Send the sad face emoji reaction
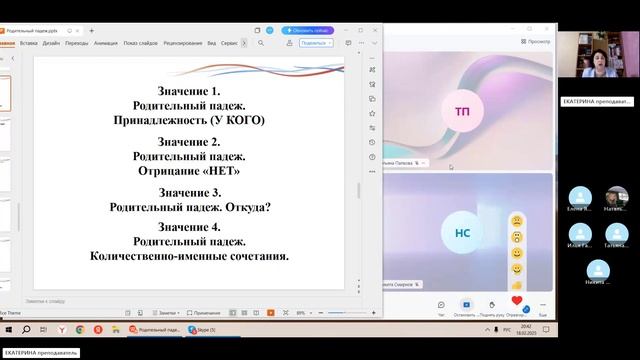The height and width of the screenshot is (360, 640). coord(517,222)
